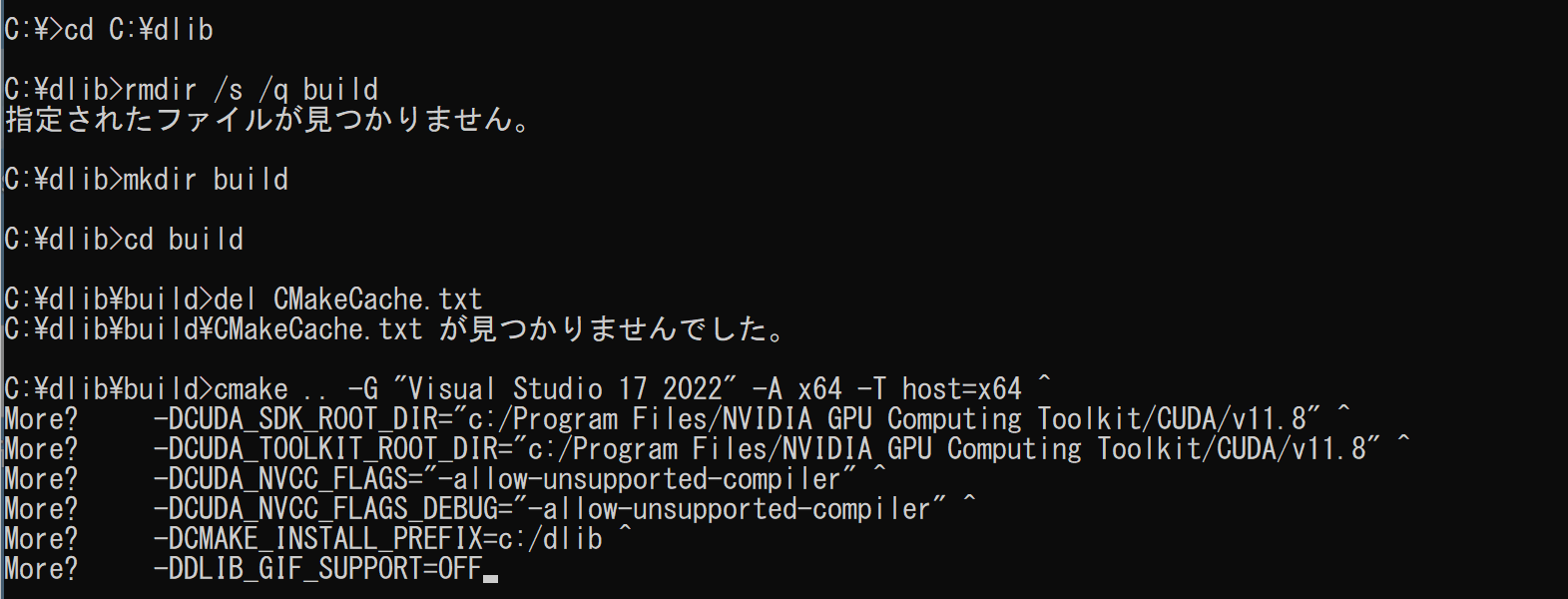Image resolution: width=1568 pixels, height=599 pixels.
Task: Click the last 'More?' prompt
Action: tap(41, 569)
